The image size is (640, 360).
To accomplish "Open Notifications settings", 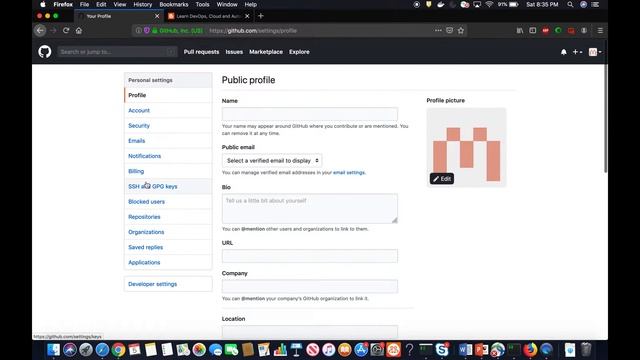I will [168, 156].
